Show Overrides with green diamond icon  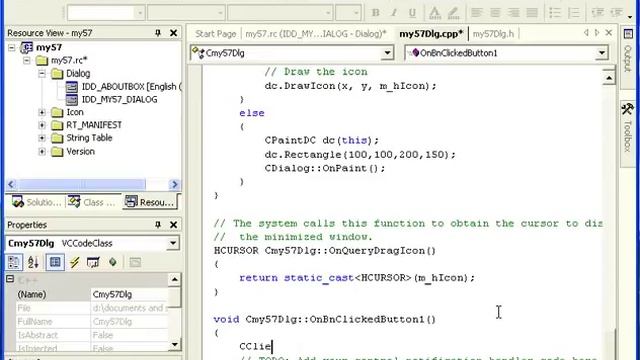(113, 262)
